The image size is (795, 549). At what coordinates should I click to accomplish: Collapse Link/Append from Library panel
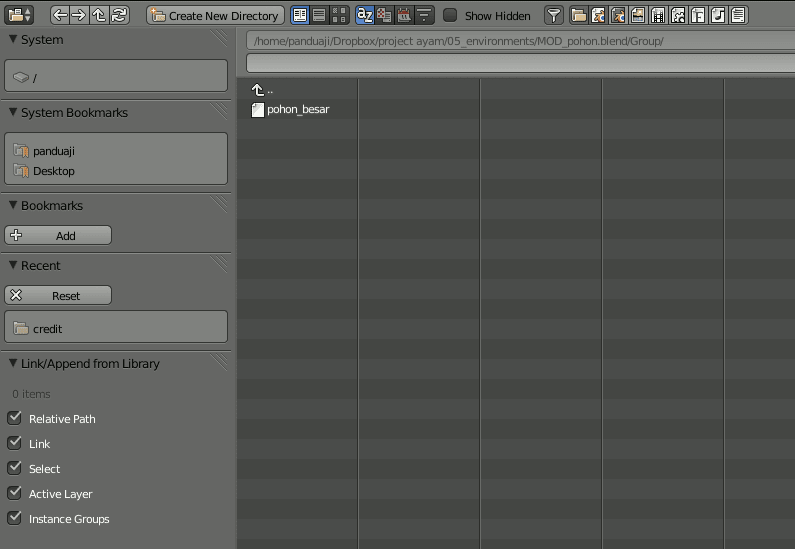14,363
